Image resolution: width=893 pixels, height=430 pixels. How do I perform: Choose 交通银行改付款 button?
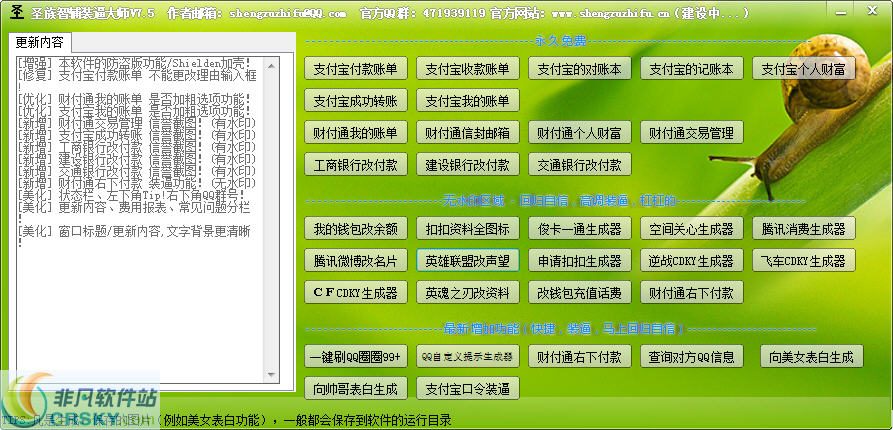click(580, 165)
